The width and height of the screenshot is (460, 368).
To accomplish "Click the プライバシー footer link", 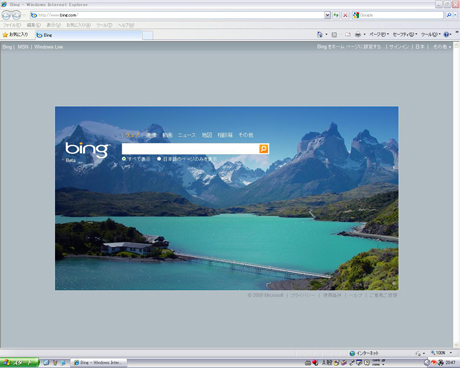I will pos(303,295).
